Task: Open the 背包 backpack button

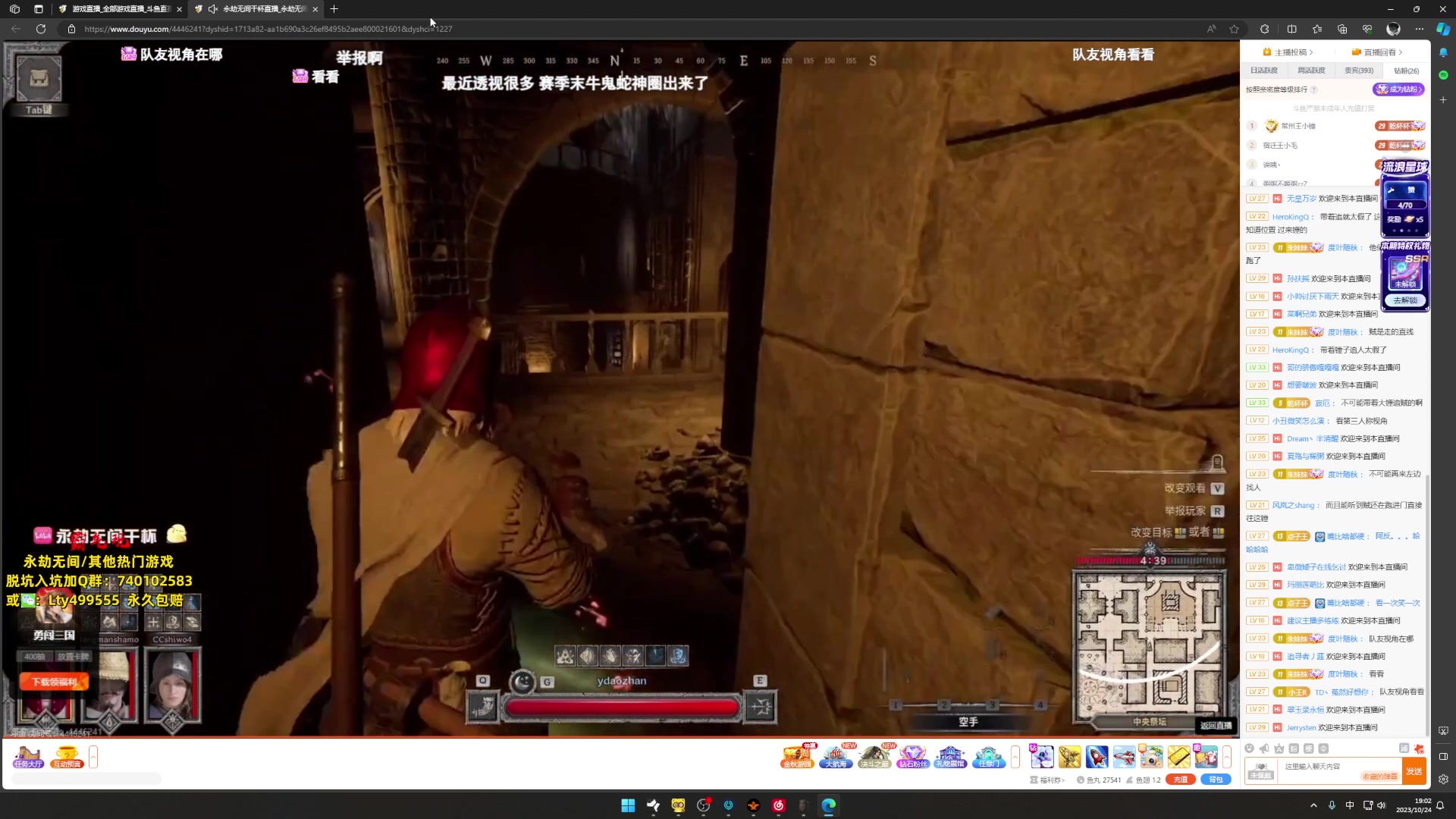Action: click(x=1216, y=780)
